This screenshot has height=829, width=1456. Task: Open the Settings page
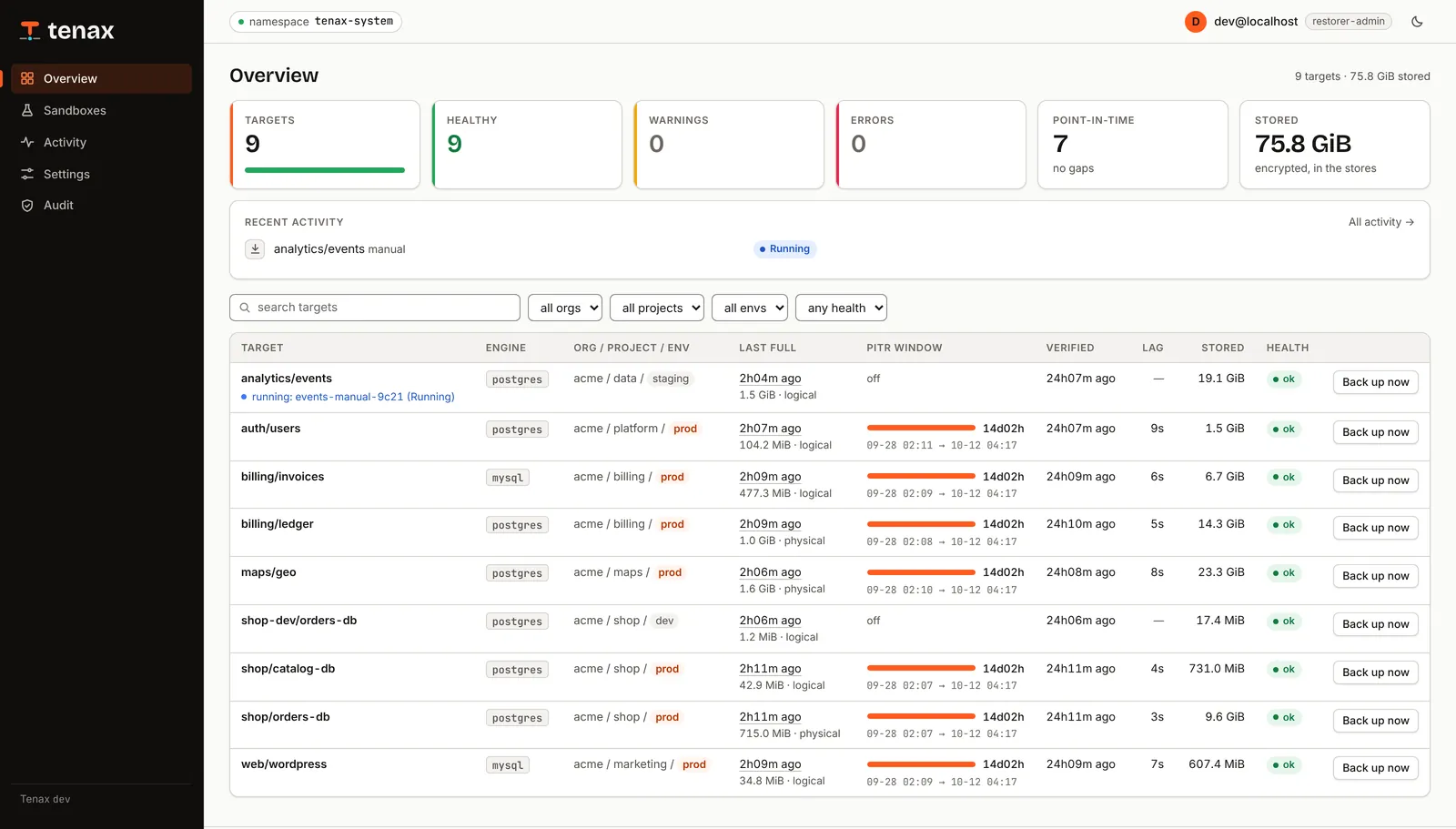click(101, 174)
